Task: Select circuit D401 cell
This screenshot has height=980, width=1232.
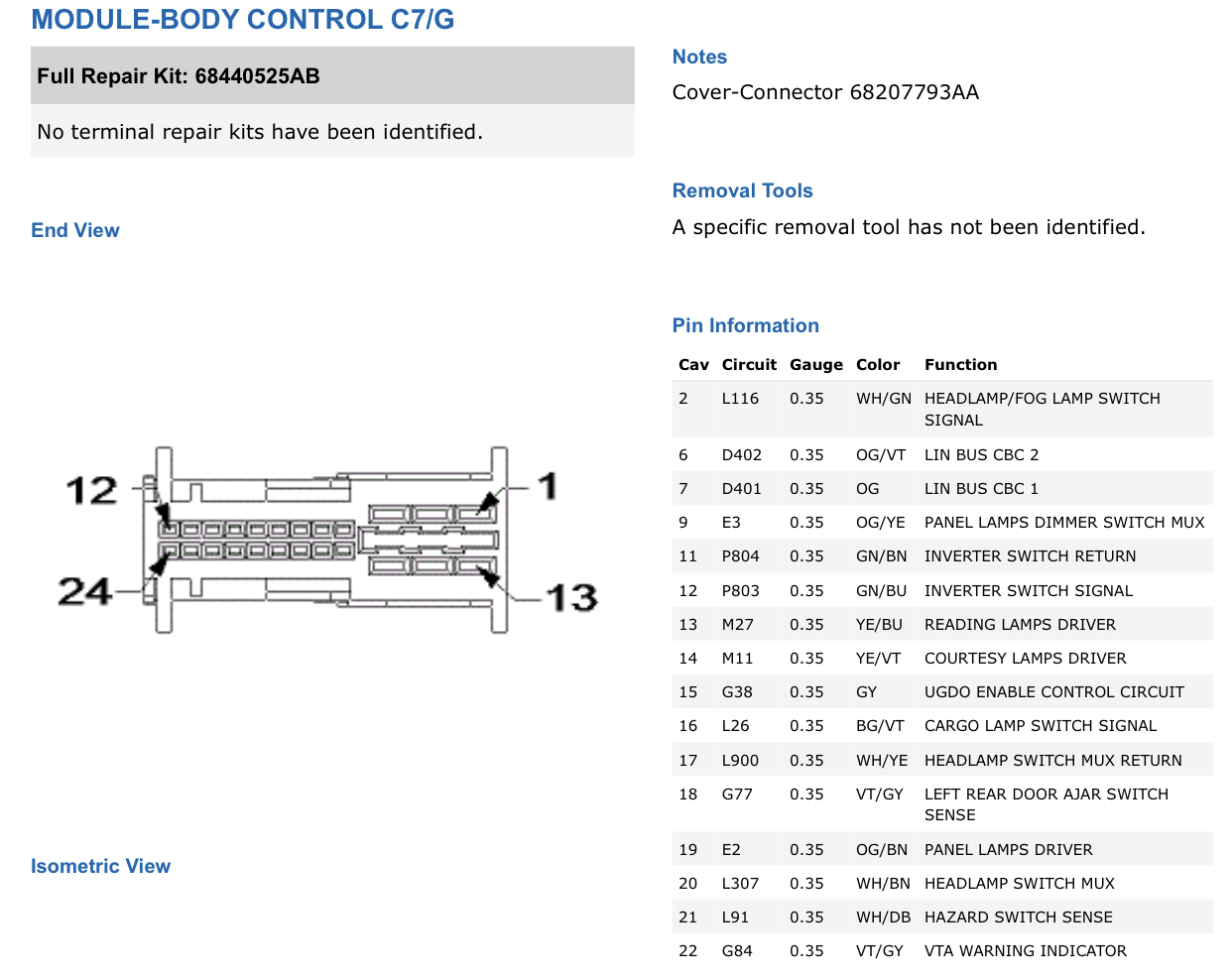Action: (742, 489)
